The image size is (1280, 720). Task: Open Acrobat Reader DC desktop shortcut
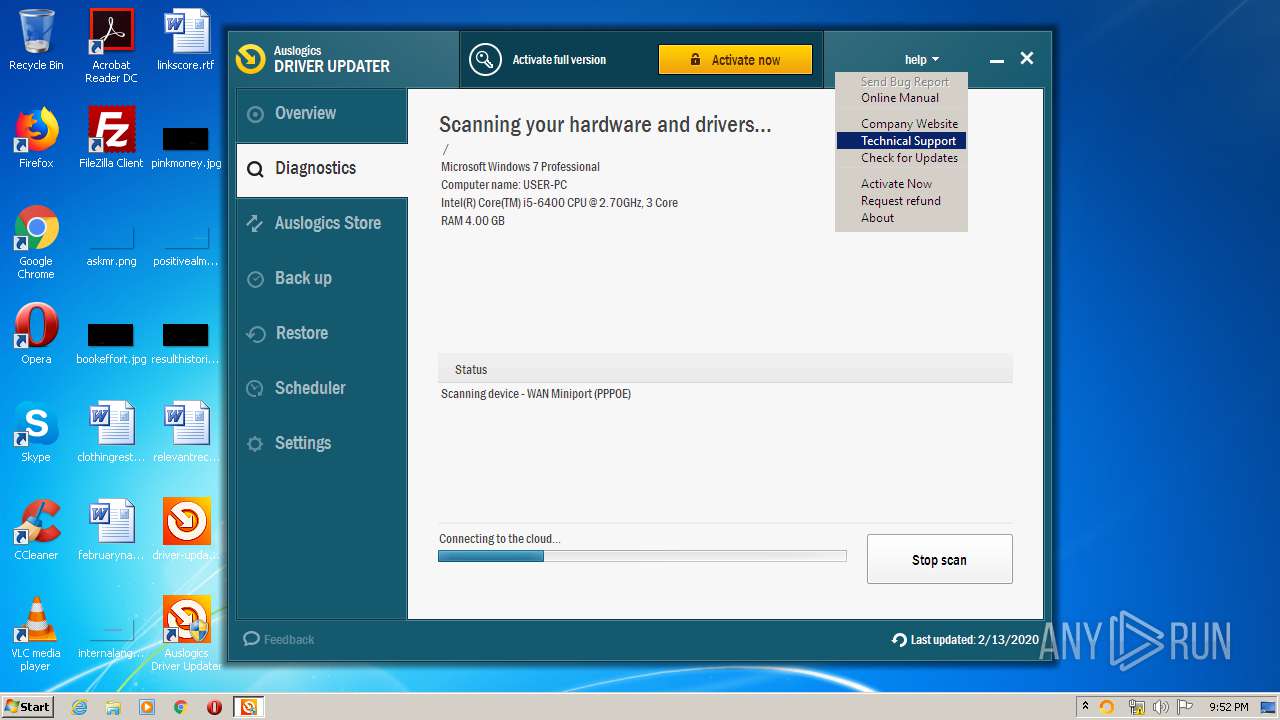point(111,45)
